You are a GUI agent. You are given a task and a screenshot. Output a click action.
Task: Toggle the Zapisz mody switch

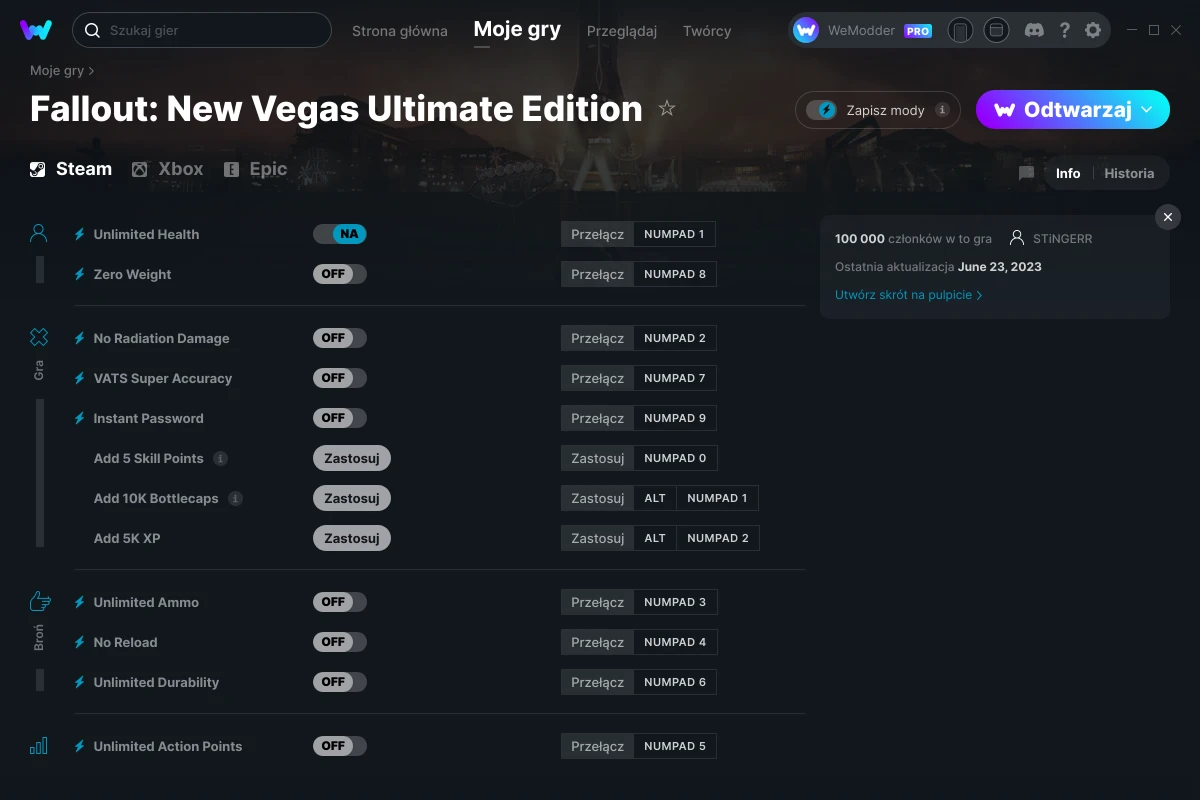[x=822, y=110]
